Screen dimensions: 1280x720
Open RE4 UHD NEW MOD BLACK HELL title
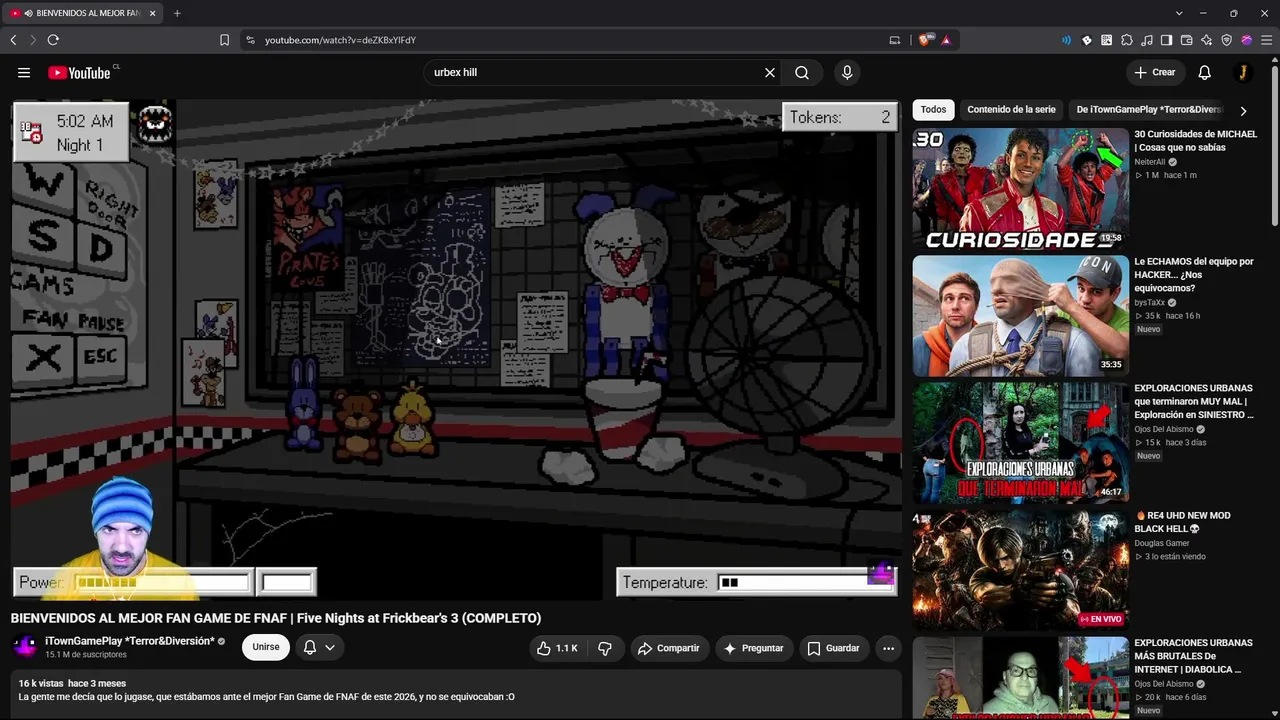click(1182, 522)
